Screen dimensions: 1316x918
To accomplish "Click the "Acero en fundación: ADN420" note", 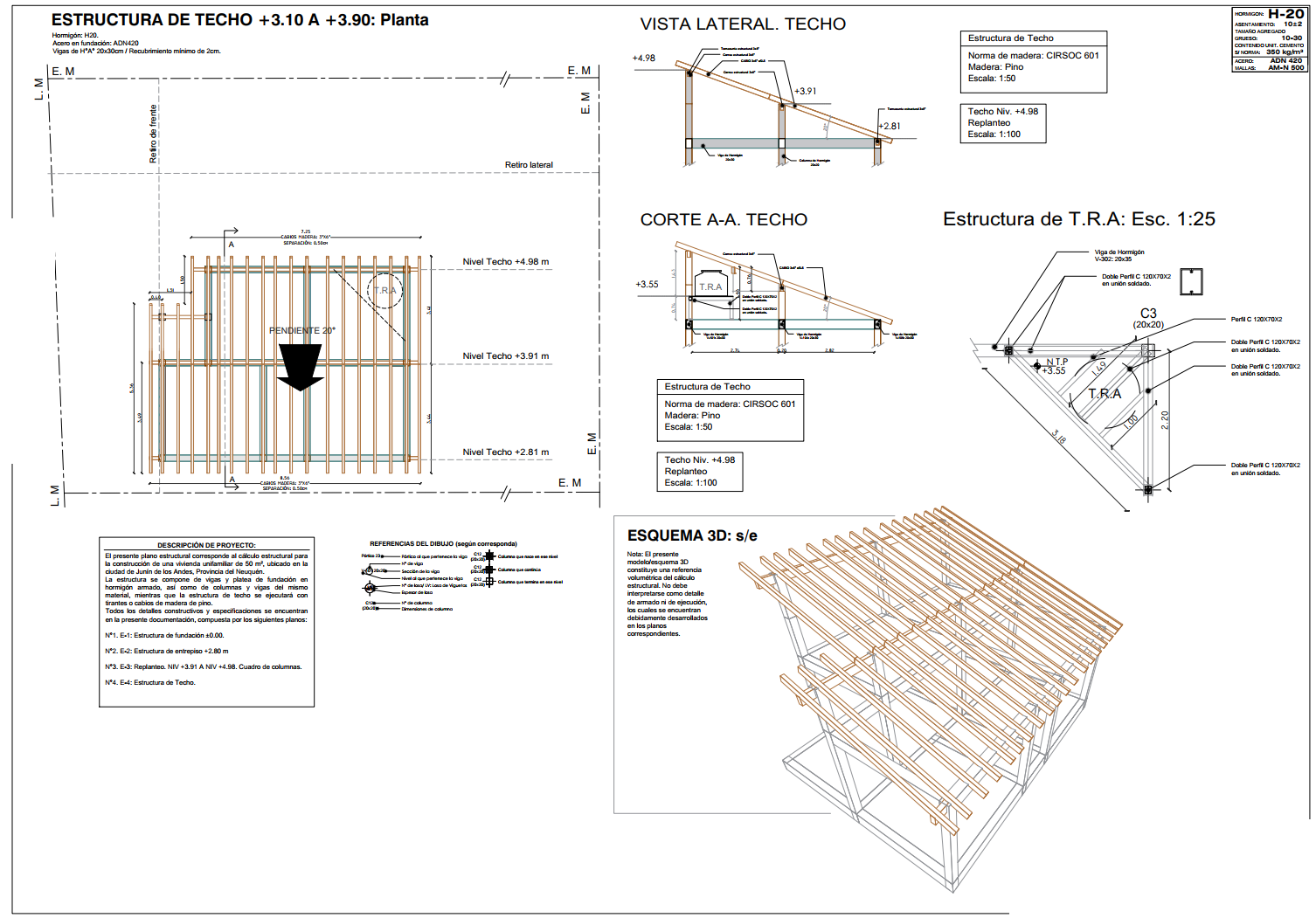I will point(95,44).
